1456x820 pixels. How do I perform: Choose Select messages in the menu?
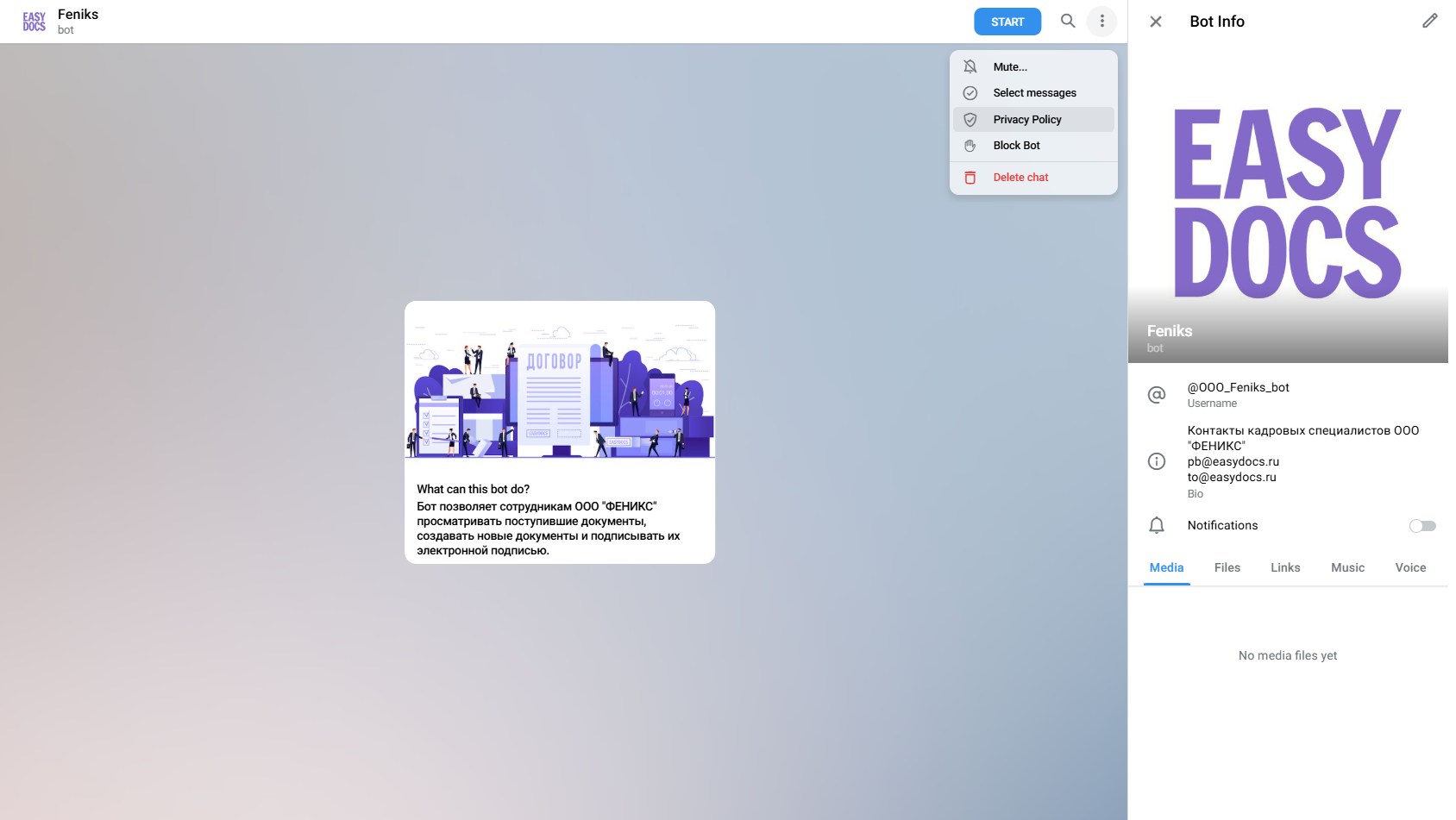1034,93
